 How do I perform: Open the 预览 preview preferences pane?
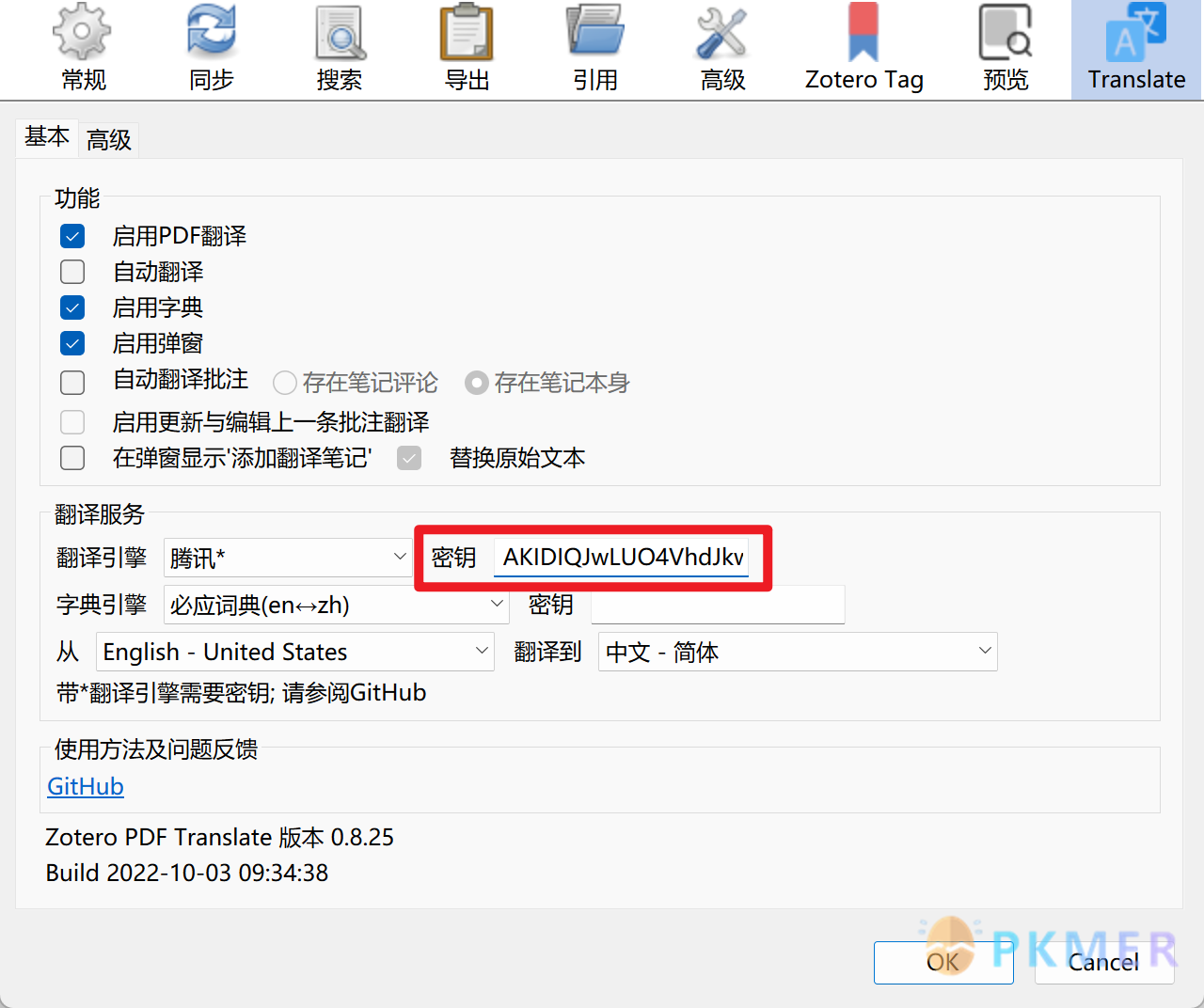pyautogui.click(x=1006, y=49)
